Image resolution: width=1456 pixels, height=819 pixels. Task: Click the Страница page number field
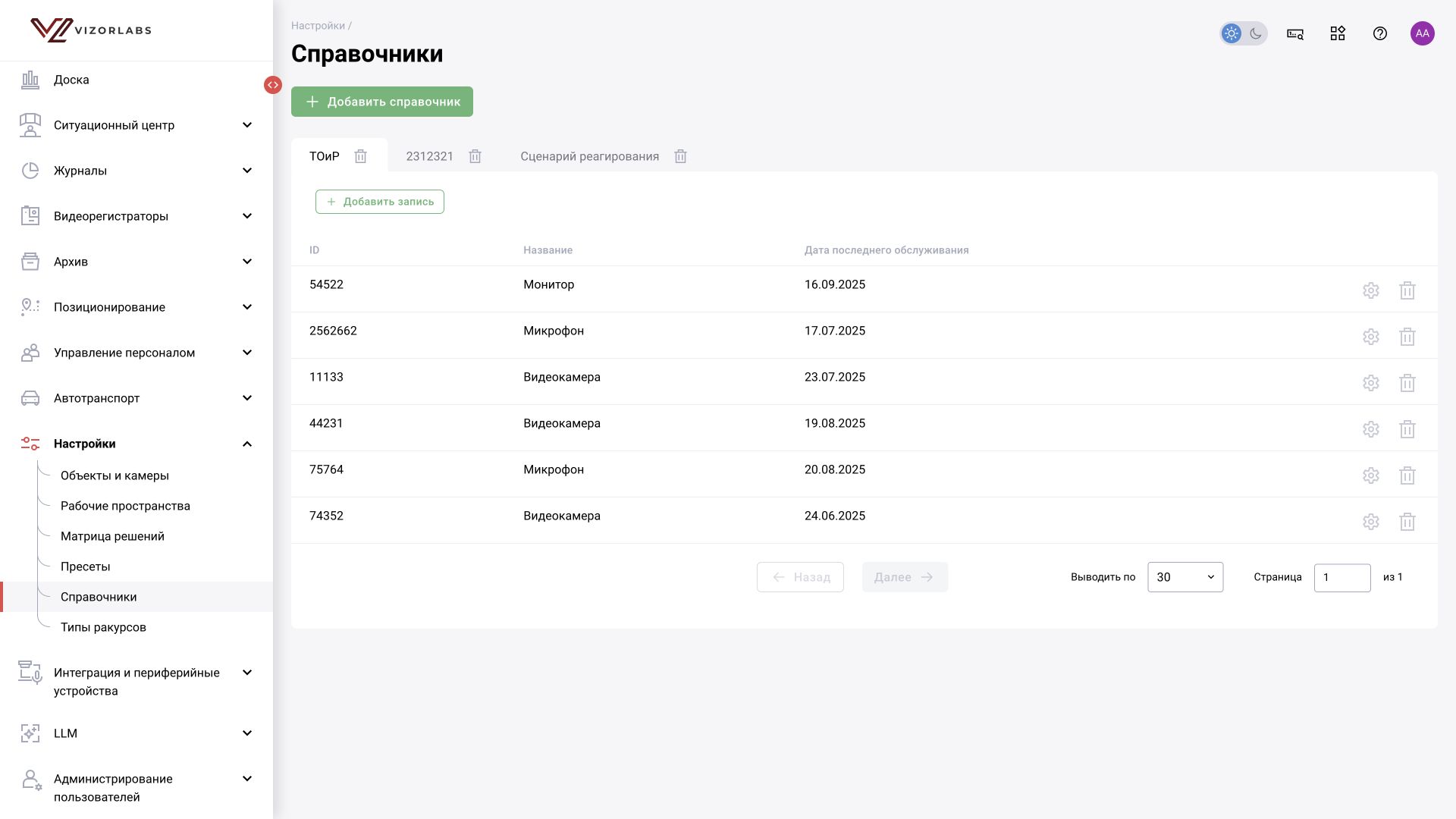1342,578
